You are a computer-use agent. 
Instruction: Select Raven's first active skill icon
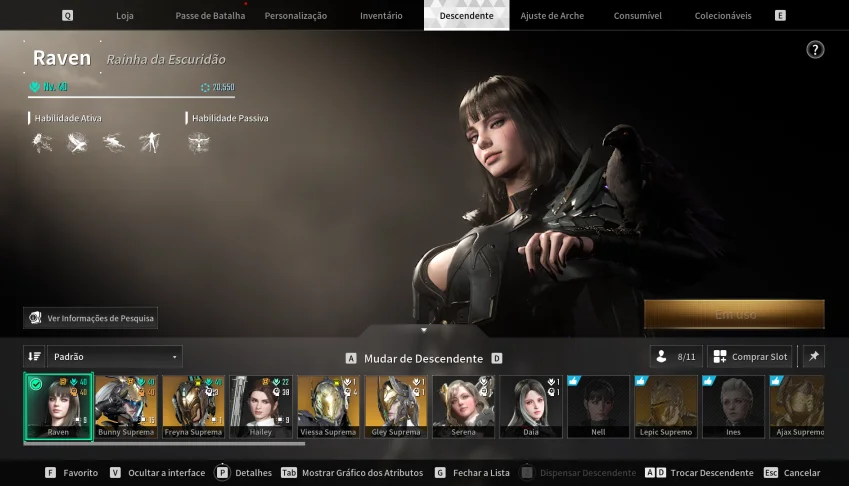[42, 143]
